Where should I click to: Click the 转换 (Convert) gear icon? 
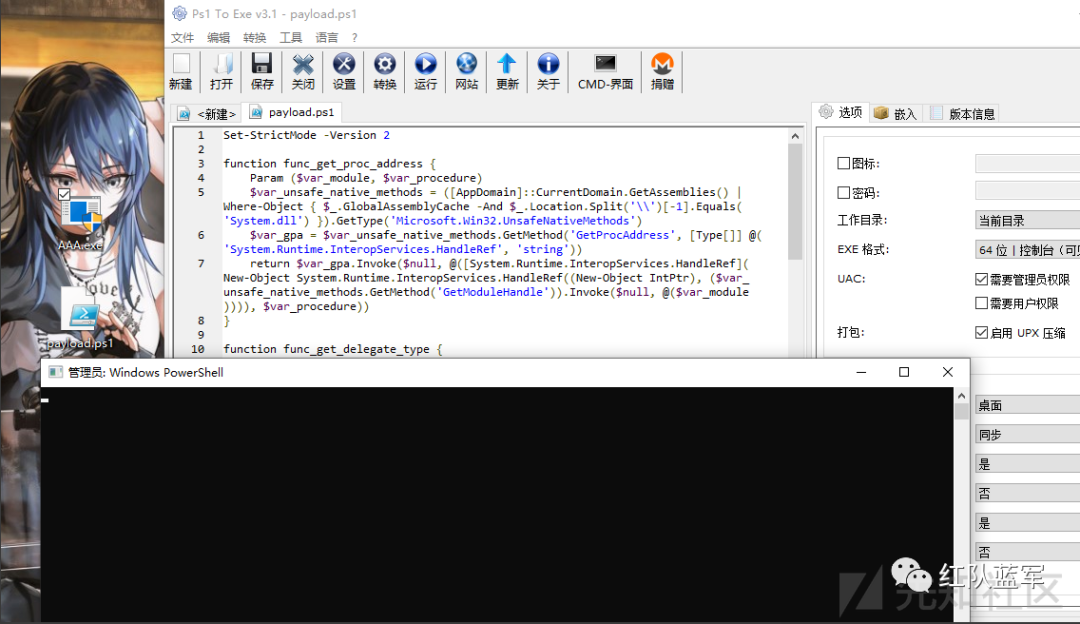point(384,72)
